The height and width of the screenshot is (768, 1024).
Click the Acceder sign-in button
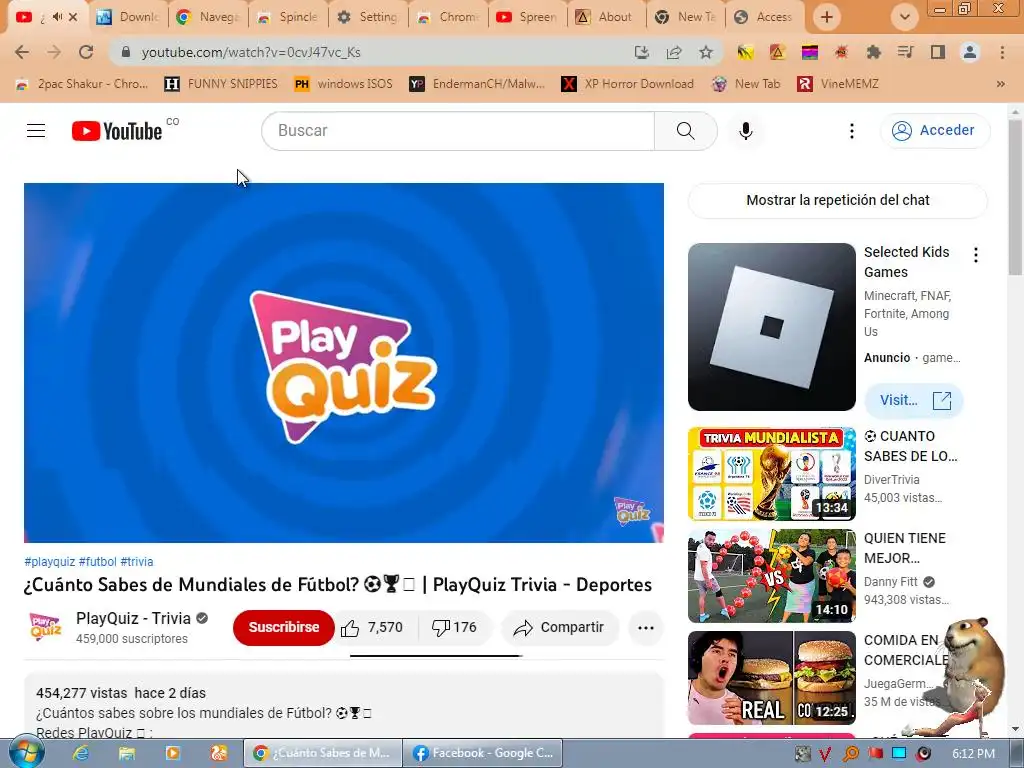pyautogui.click(x=935, y=131)
